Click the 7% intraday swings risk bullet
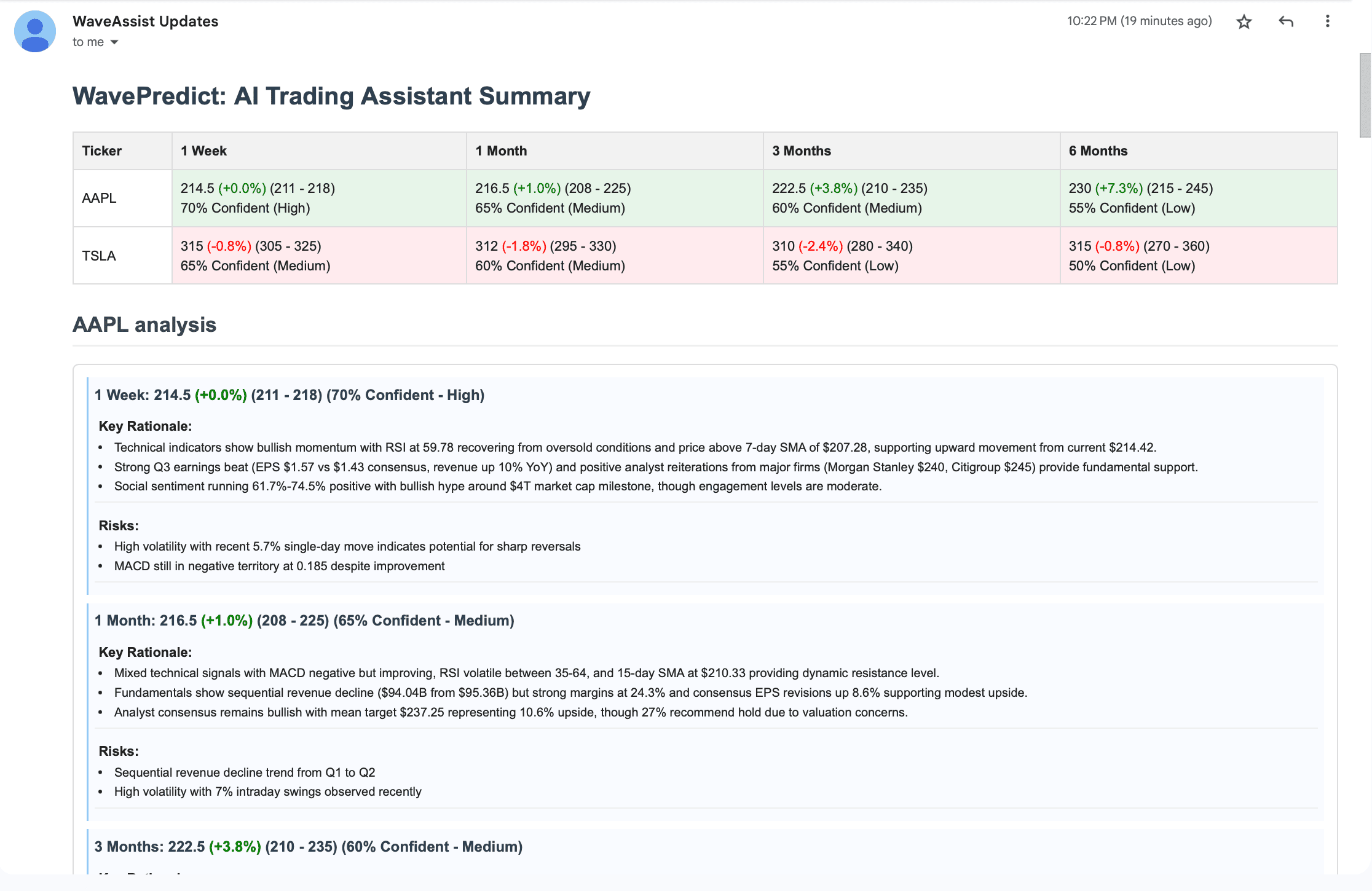This screenshot has width=1372, height=891. (267, 792)
